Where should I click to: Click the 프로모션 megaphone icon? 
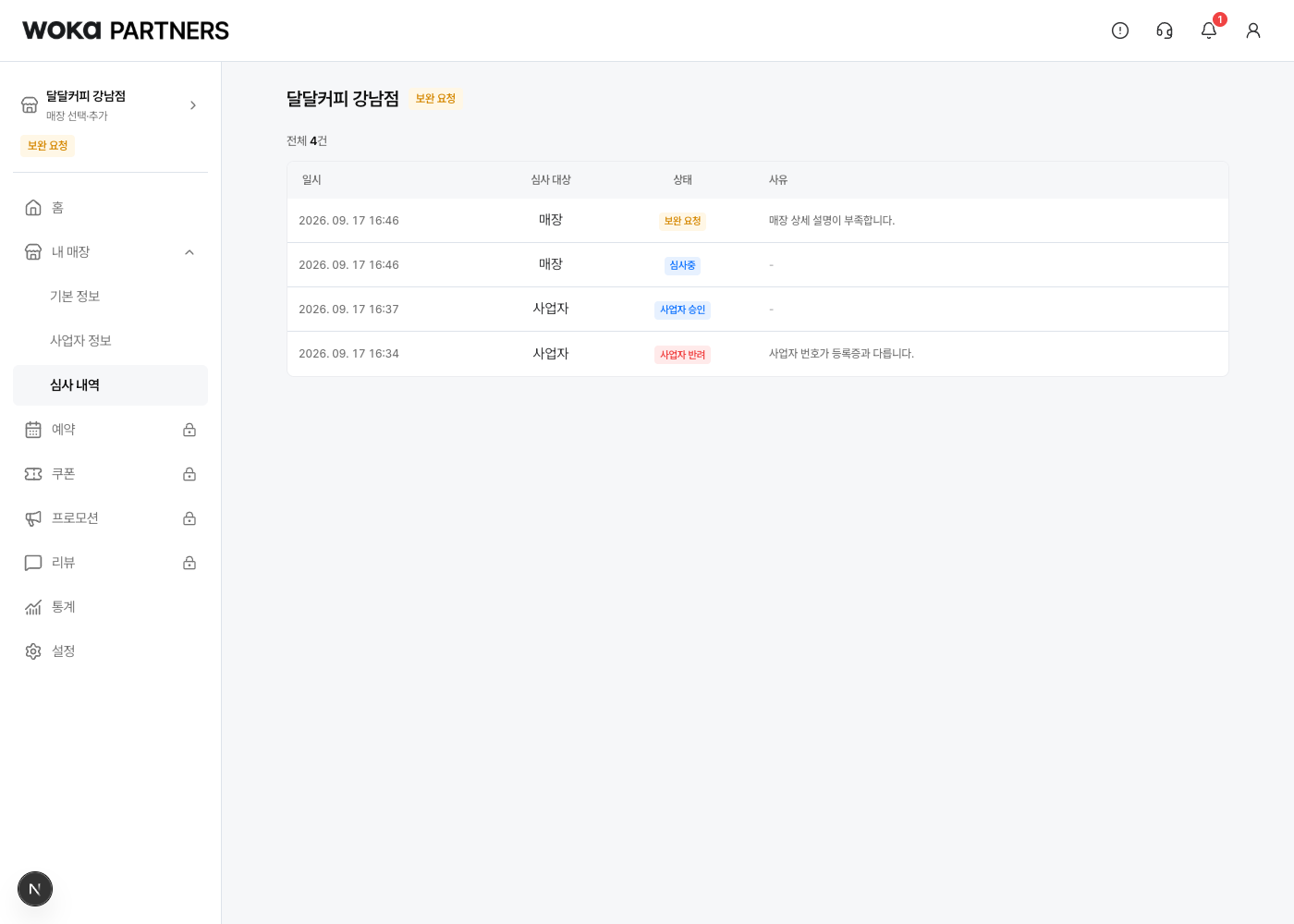(x=33, y=518)
